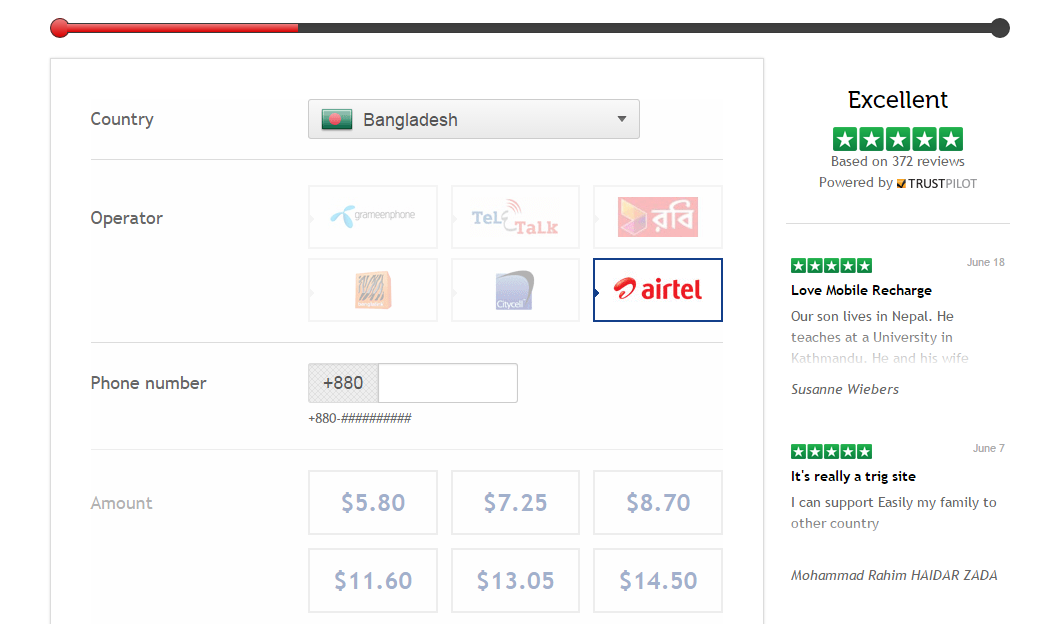
Task: Select the $5.80 amount
Action: click(373, 503)
